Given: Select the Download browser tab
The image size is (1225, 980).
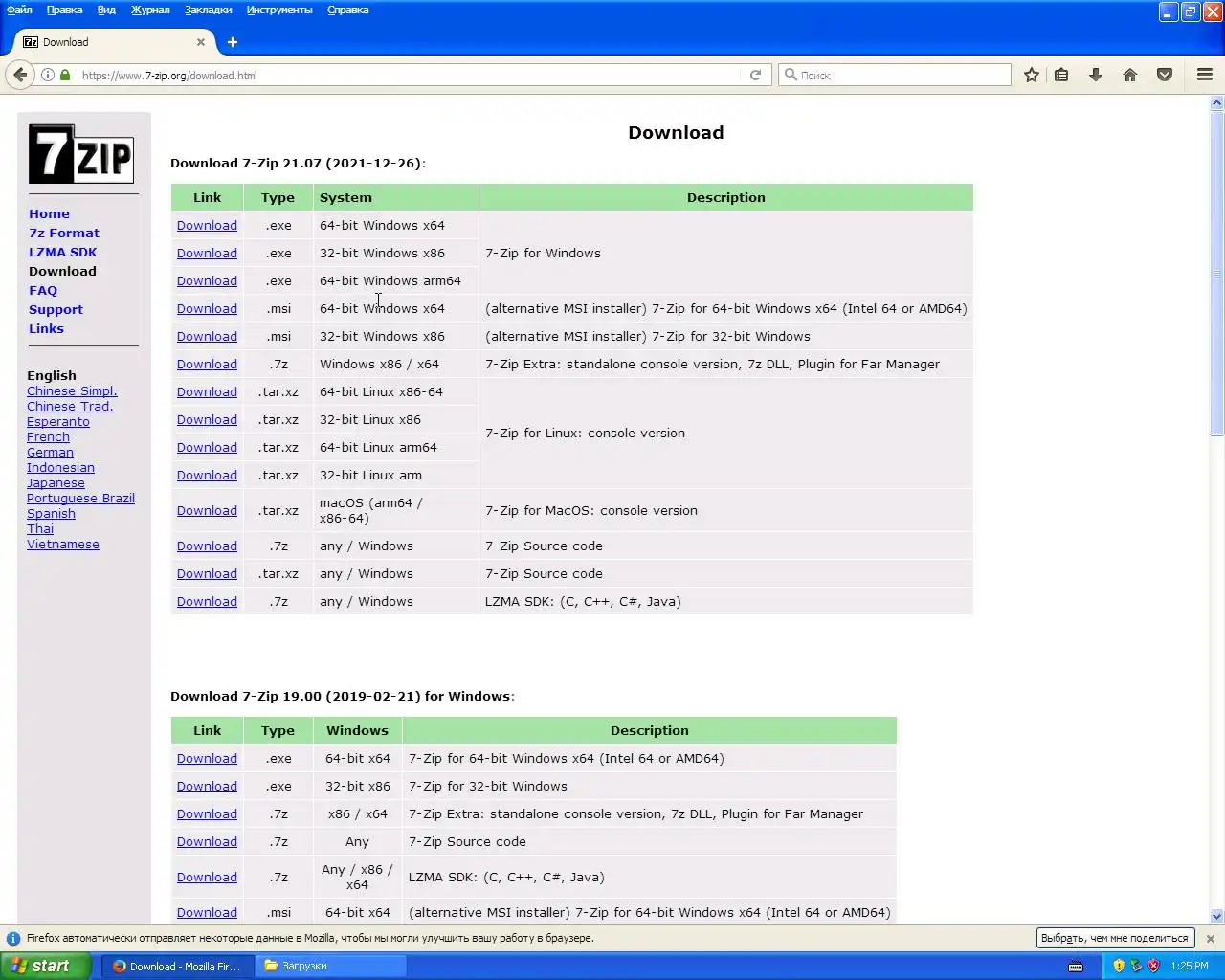Looking at the screenshot, I should (115, 42).
